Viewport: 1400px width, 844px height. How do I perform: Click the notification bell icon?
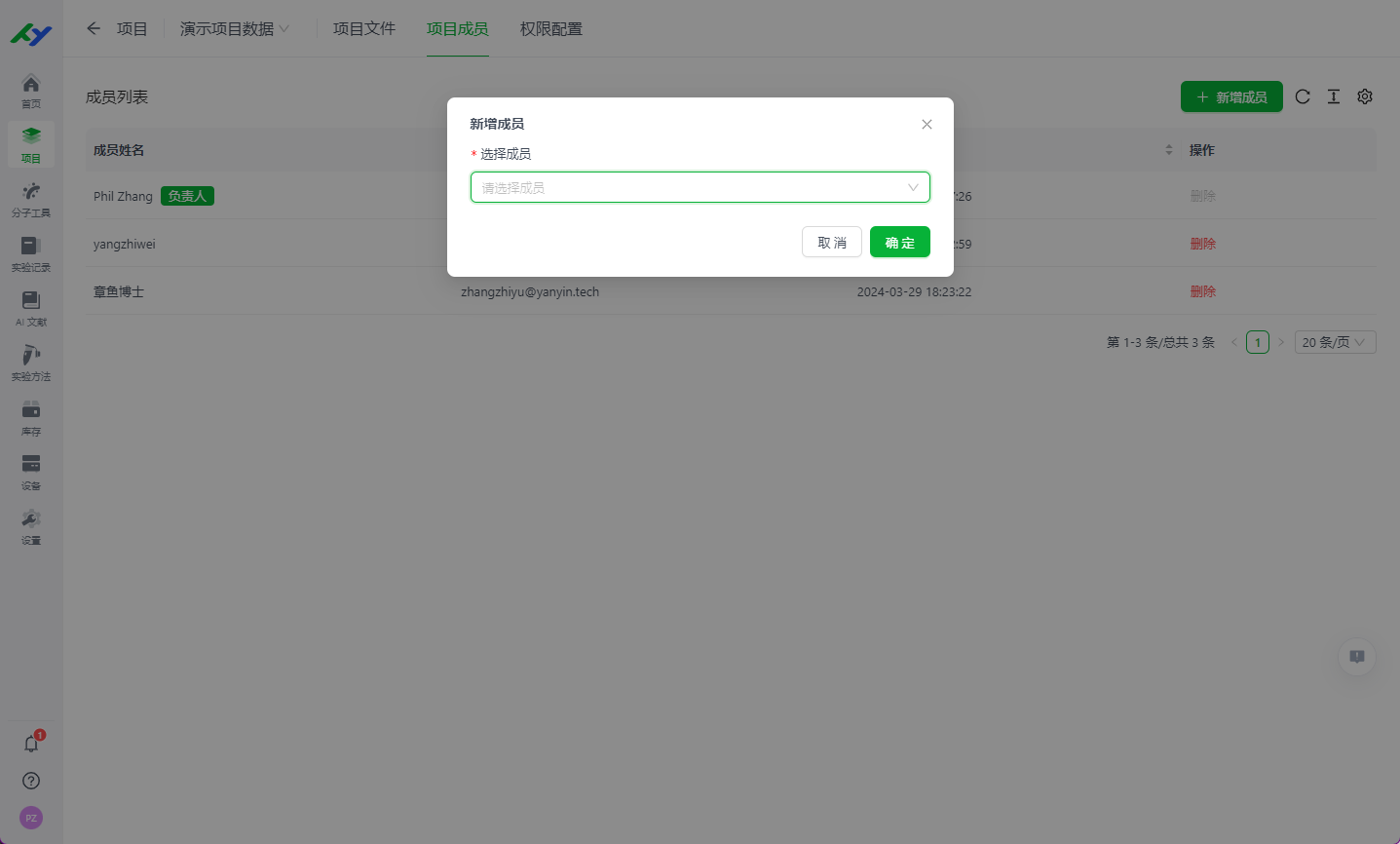coord(31,744)
